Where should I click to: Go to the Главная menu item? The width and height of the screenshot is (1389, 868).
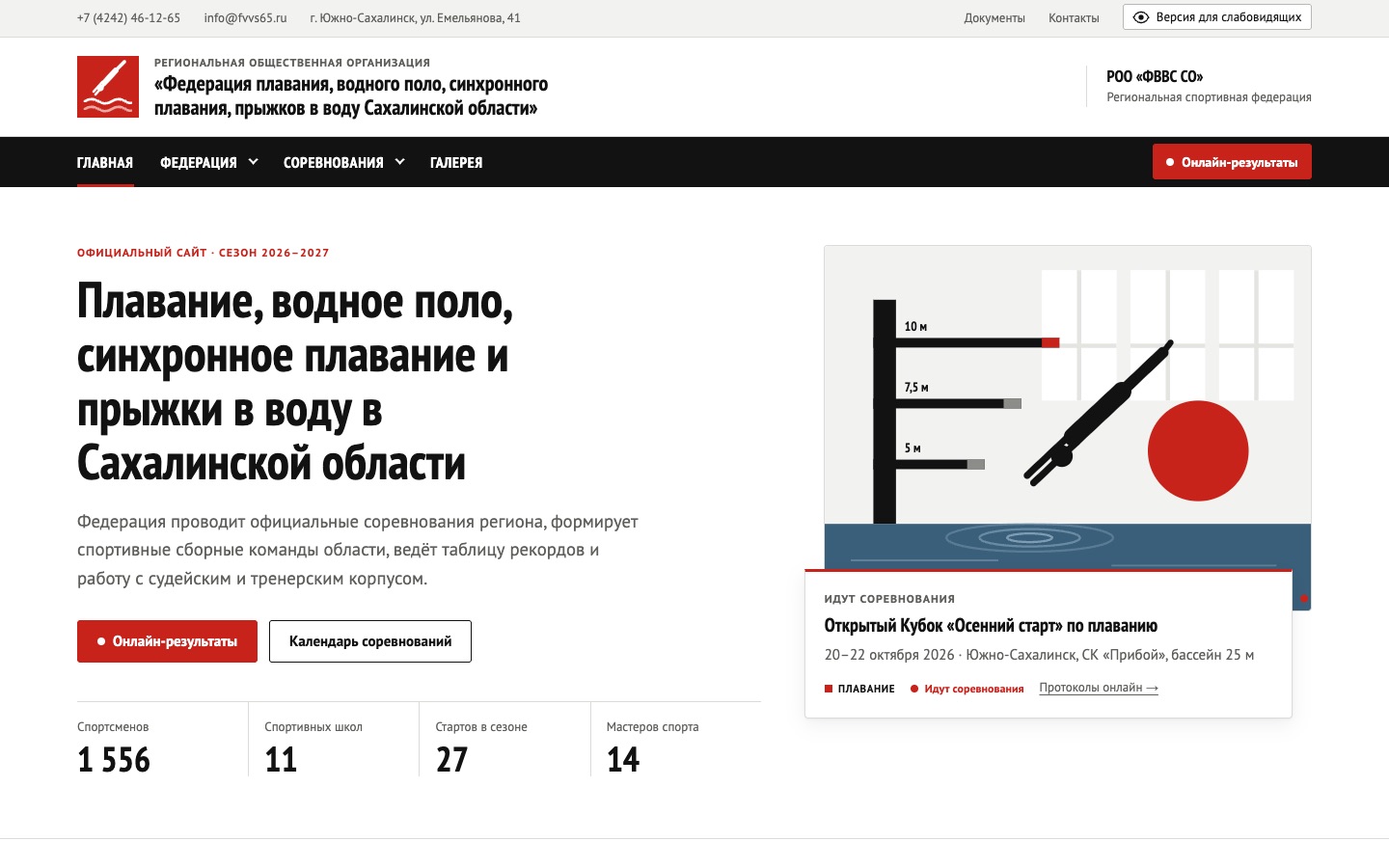tap(105, 162)
